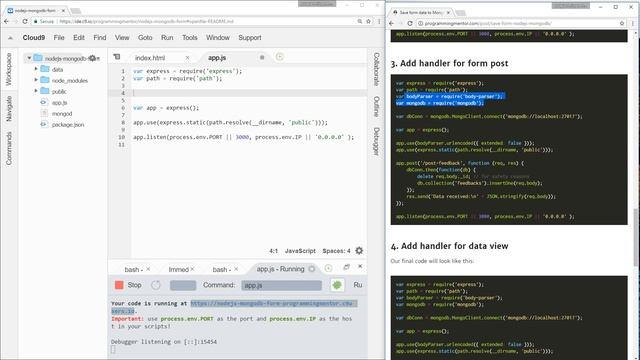Viewport: 640px width, 360px height.
Task: Go back in the Cloud9 browser window
Action: (x=6, y=21)
